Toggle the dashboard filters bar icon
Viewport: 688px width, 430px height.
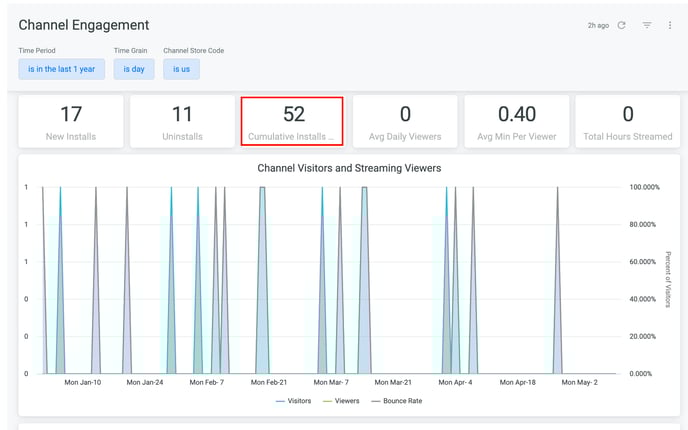[x=647, y=25]
